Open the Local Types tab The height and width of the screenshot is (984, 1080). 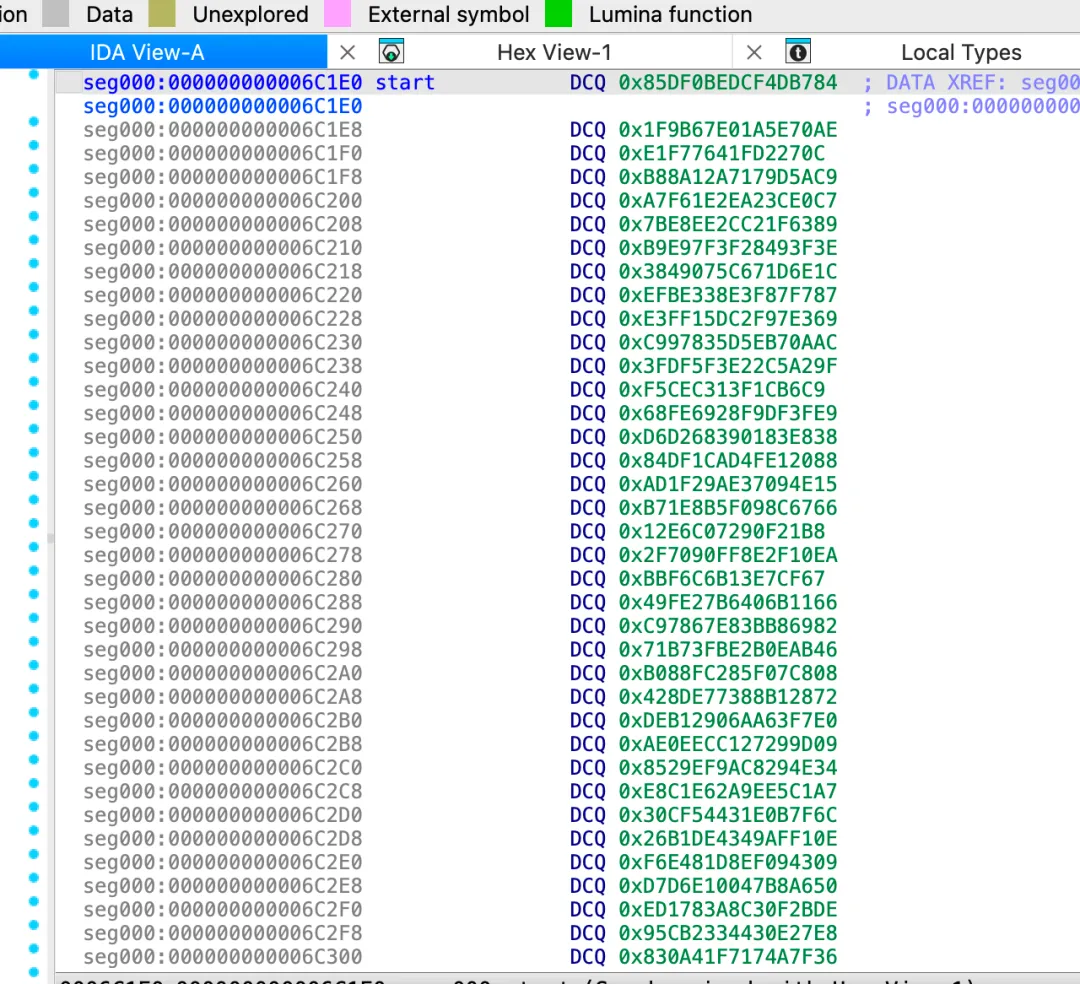click(961, 52)
